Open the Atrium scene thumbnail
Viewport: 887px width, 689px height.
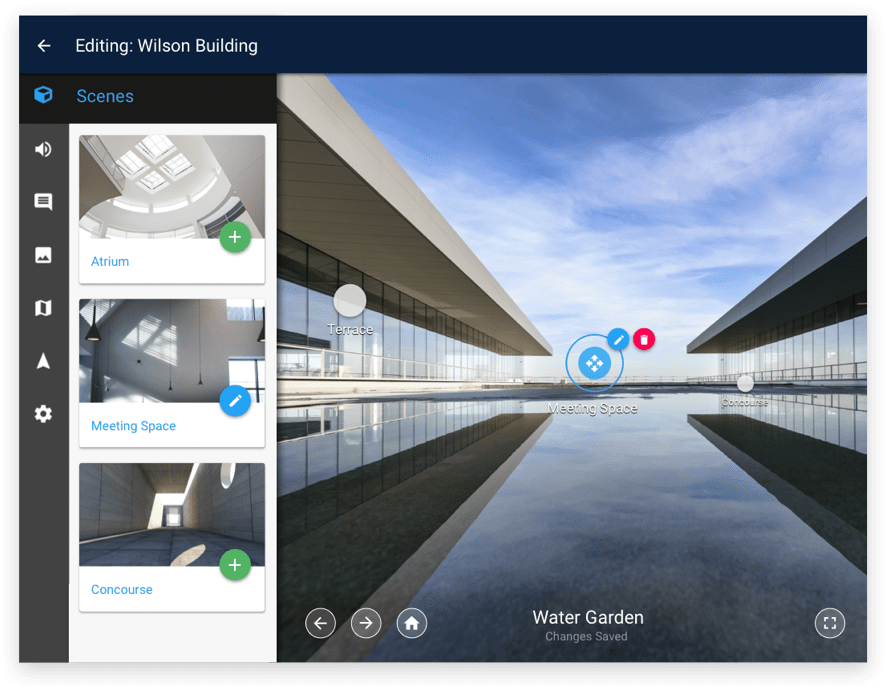[x=172, y=187]
